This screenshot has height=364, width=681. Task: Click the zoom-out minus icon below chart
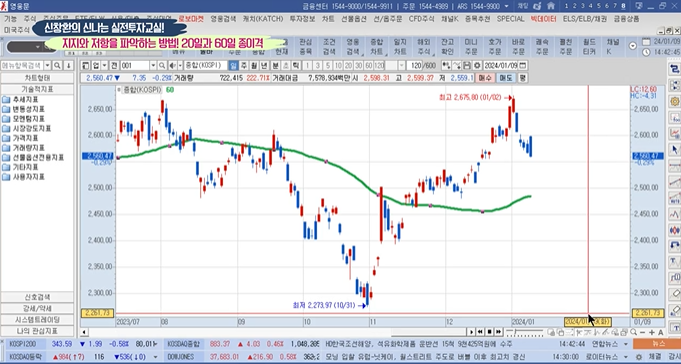click(643, 332)
